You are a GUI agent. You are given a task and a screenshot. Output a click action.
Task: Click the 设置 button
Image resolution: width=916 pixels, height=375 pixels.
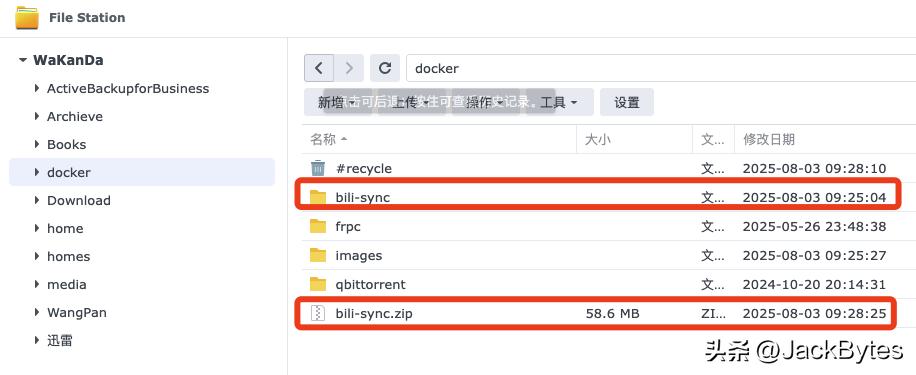pos(627,102)
